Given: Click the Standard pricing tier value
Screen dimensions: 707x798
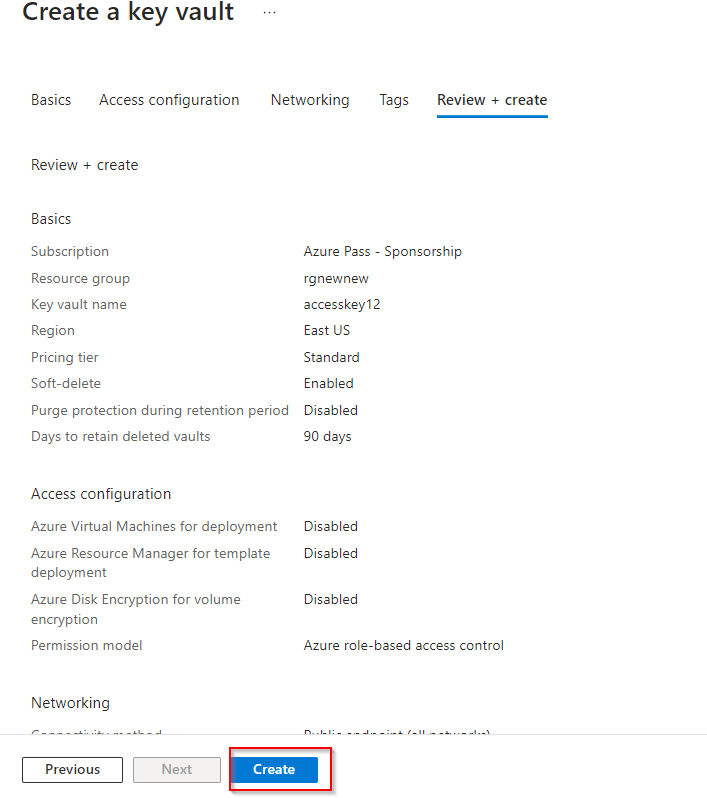Looking at the screenshot, I should 332,357.
